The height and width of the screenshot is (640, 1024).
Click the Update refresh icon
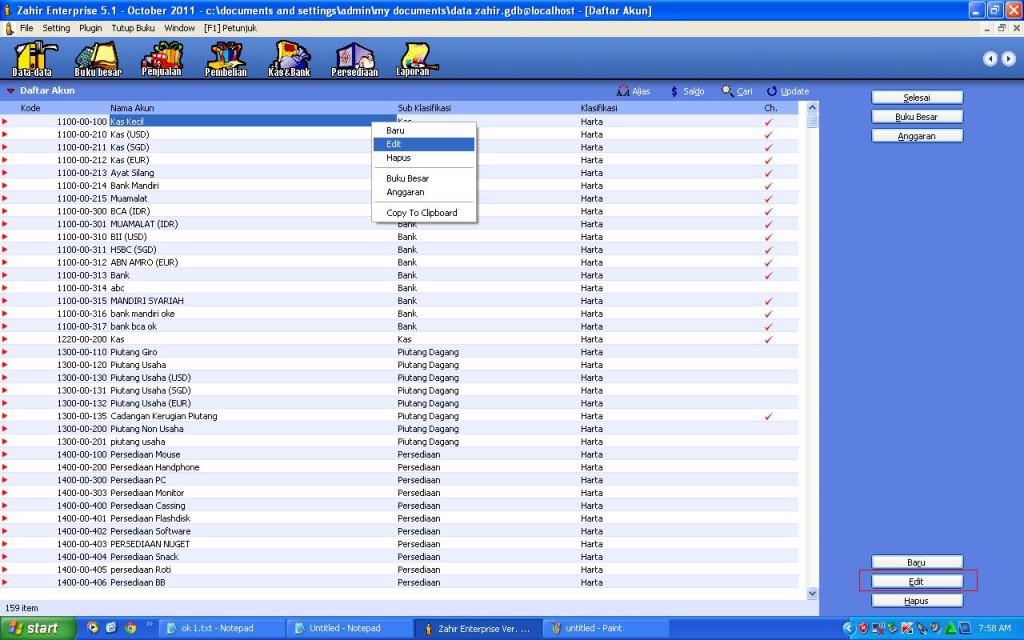tap(772, 91)
